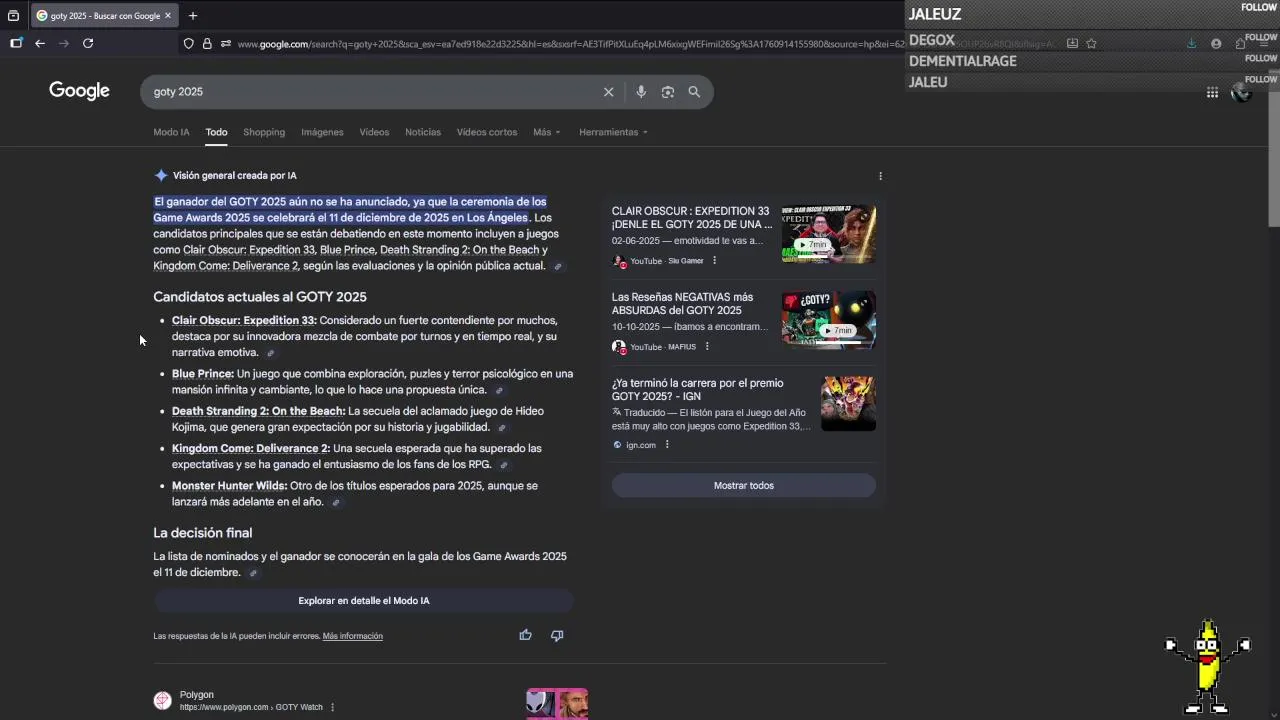The image size is (1280, 720).
Task: Open the IGN article thumbnail image
Action: tap(848, 404)
